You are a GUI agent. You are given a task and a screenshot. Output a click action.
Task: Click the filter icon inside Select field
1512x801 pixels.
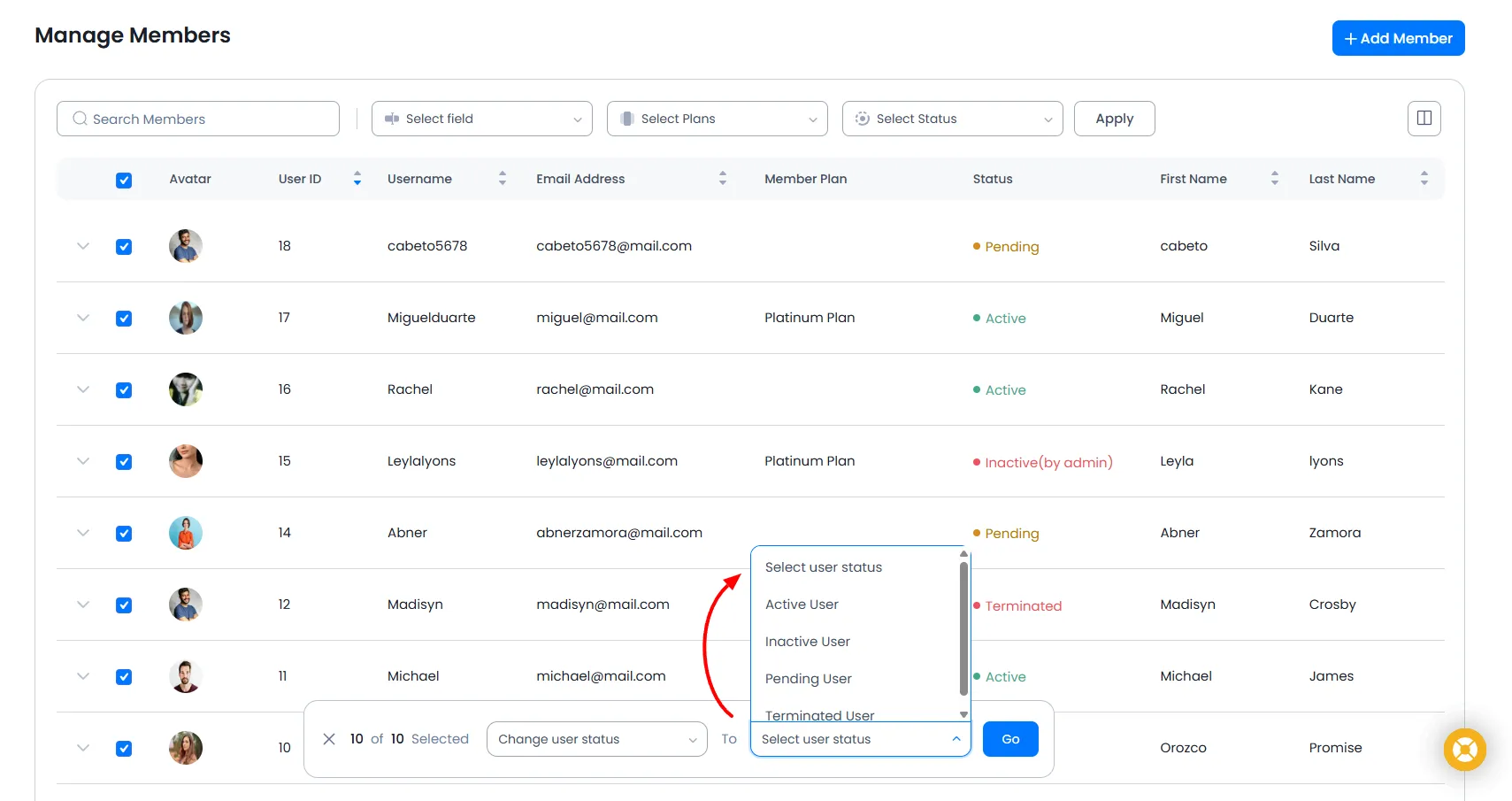point(394,118)
